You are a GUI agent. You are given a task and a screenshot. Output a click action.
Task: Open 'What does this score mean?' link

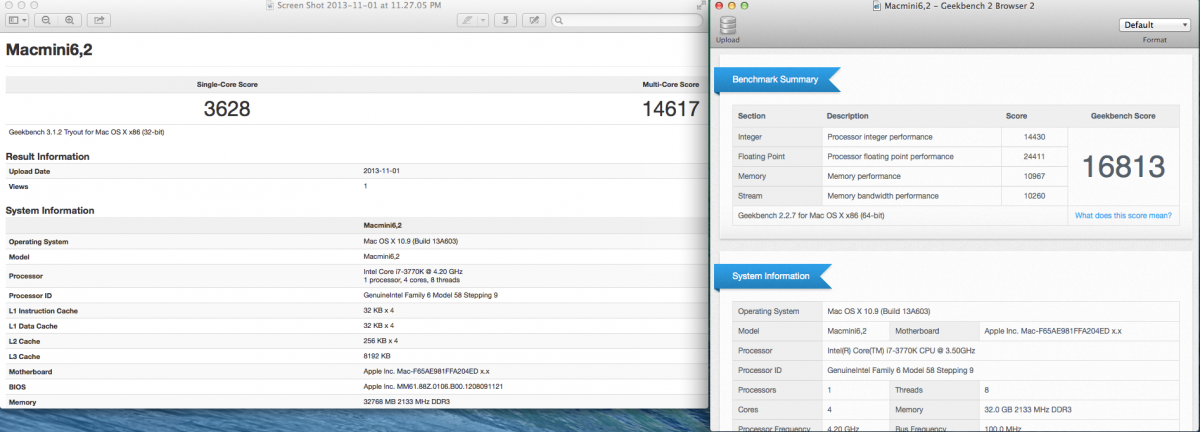point(1122,215)
